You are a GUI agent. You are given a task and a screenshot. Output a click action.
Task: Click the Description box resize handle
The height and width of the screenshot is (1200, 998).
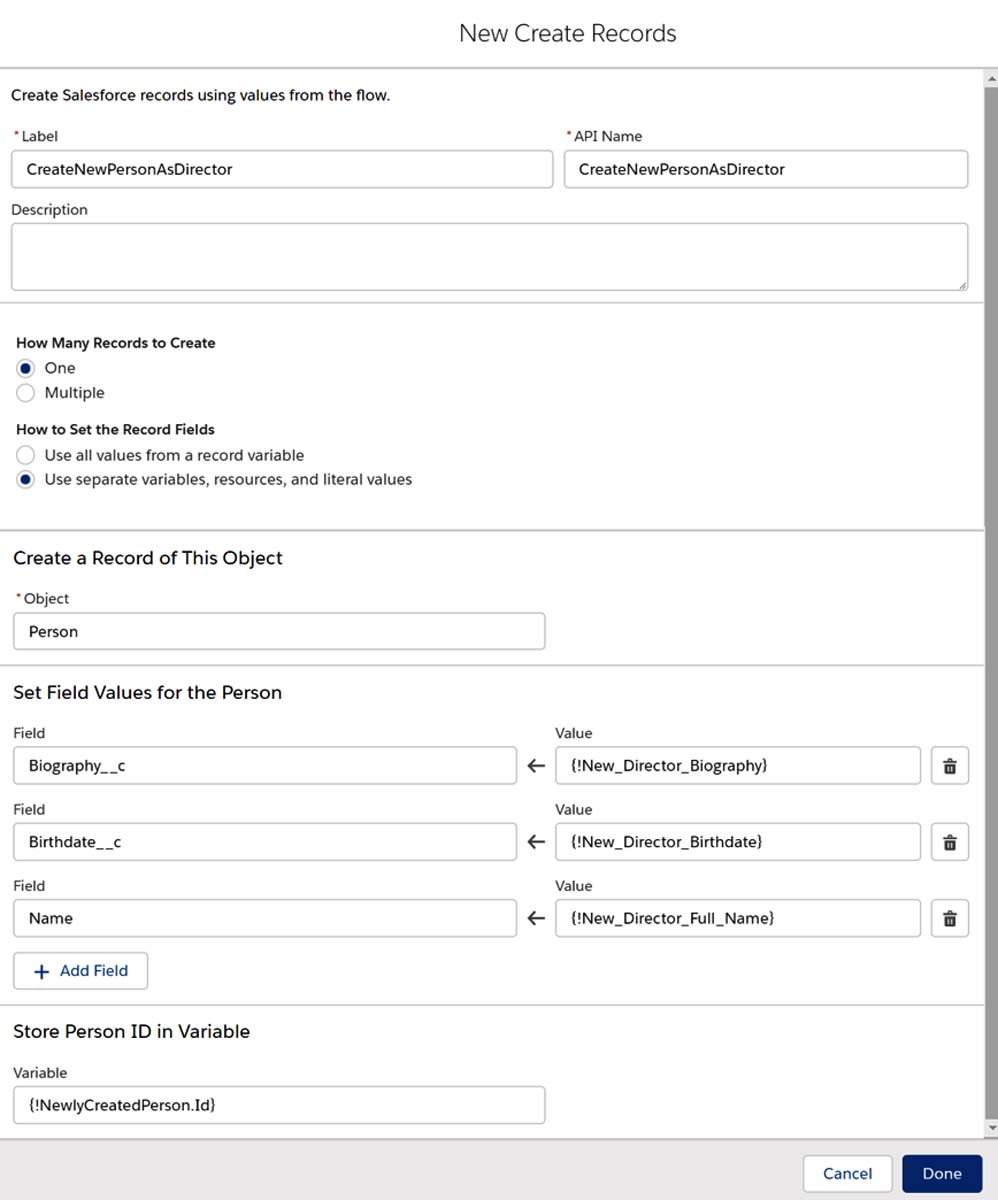[962, 285]
